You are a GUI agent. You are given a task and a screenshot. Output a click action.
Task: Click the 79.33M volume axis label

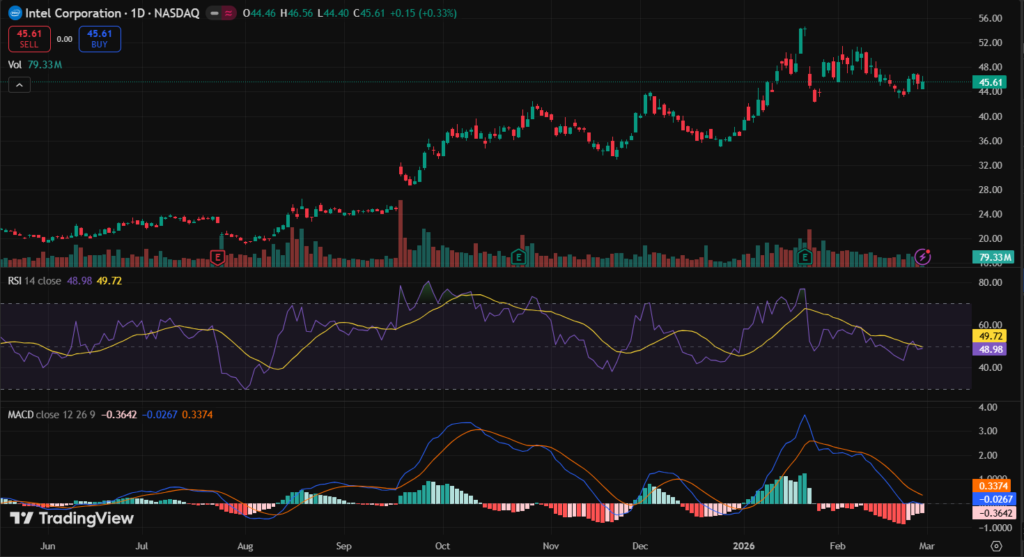[994, 257]
